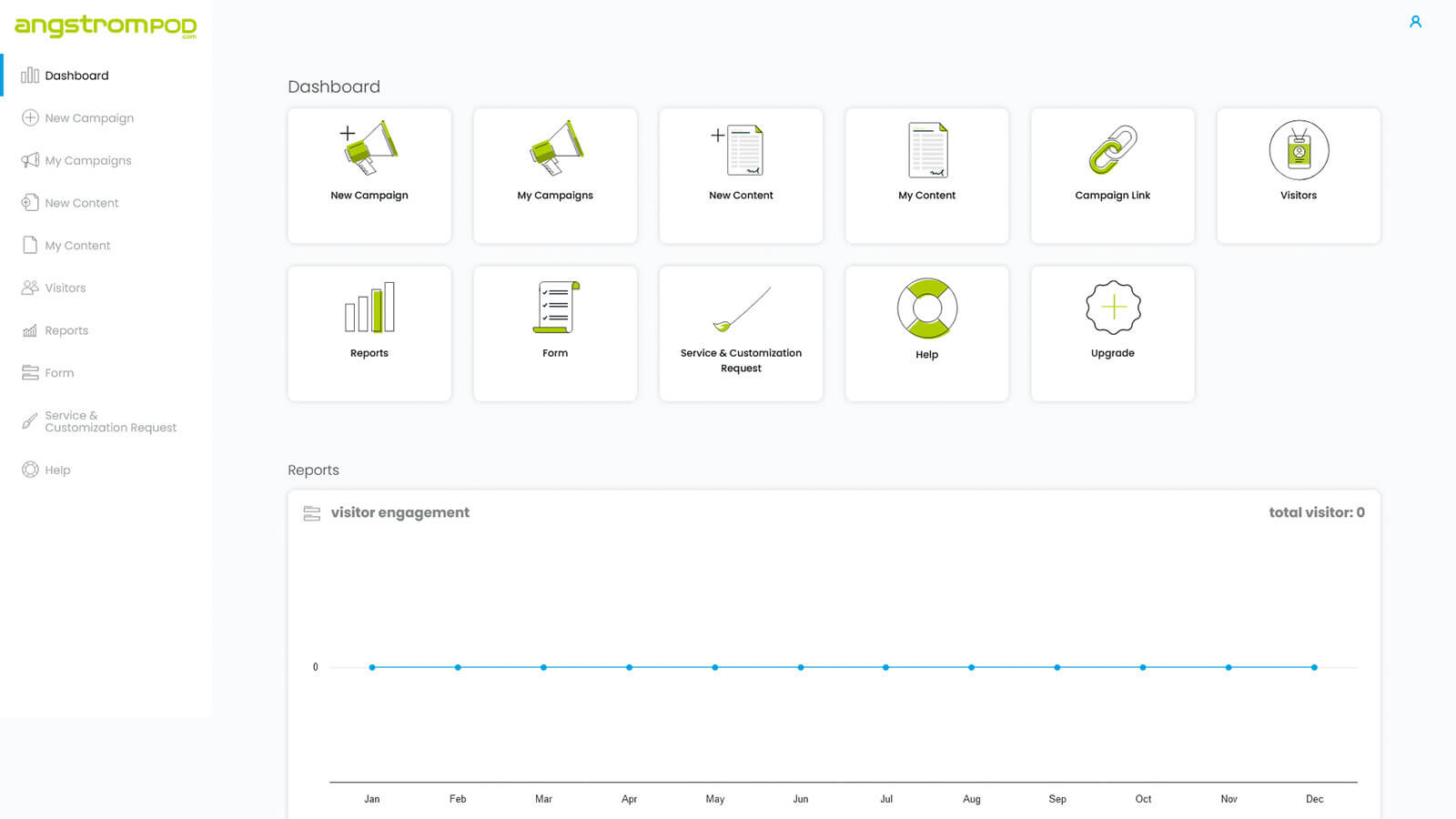Open the My Campaigns megaphone tile
1456x819 pixels.
tap(555, 175)
